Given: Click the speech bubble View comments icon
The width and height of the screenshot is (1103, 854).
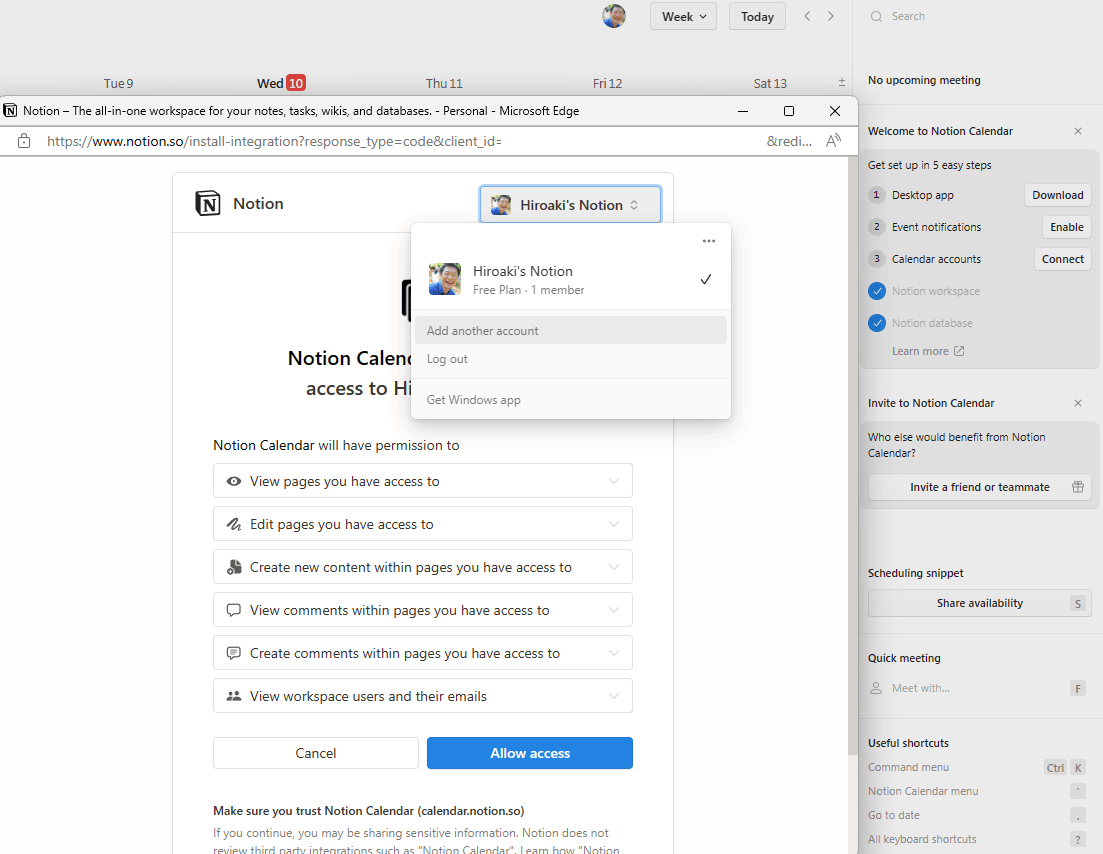Looking at the screenshot, I should [234, 610].
